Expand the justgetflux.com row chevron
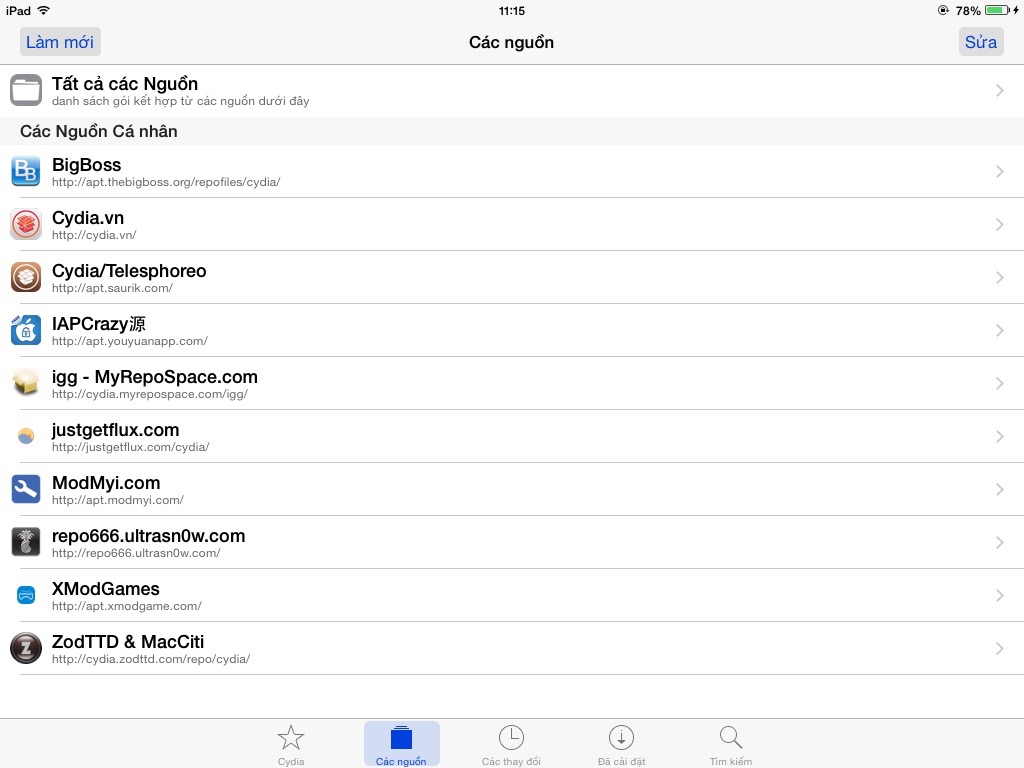Viewport: 1024px width, 768px height. click(999, 437)
